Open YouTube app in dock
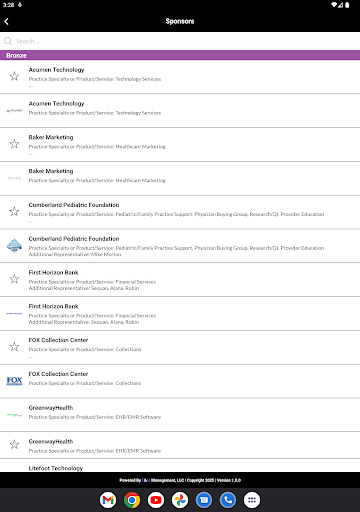The width and height of the screenshot is (360, 512). tap(156, 500)
